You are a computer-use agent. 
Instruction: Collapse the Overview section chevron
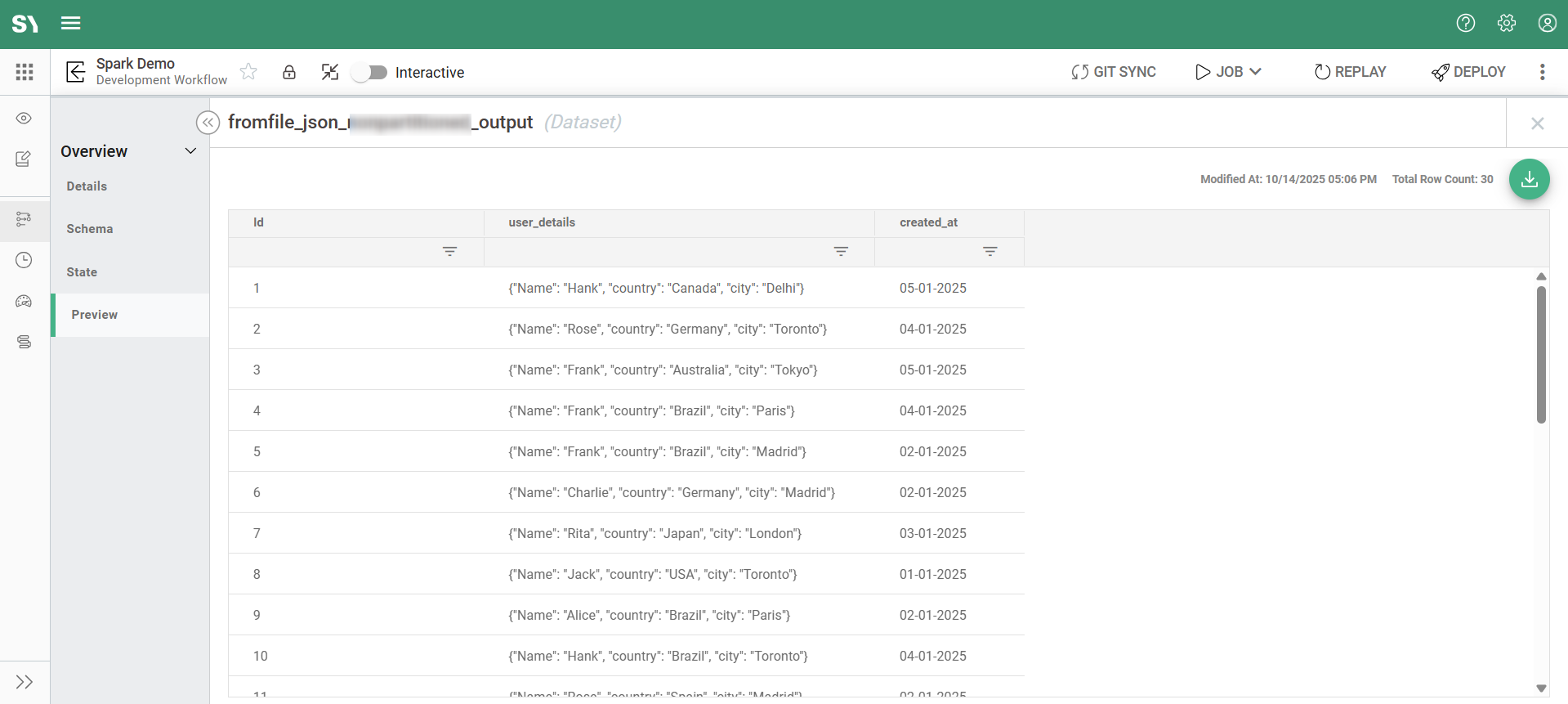(x=190, y=151)
